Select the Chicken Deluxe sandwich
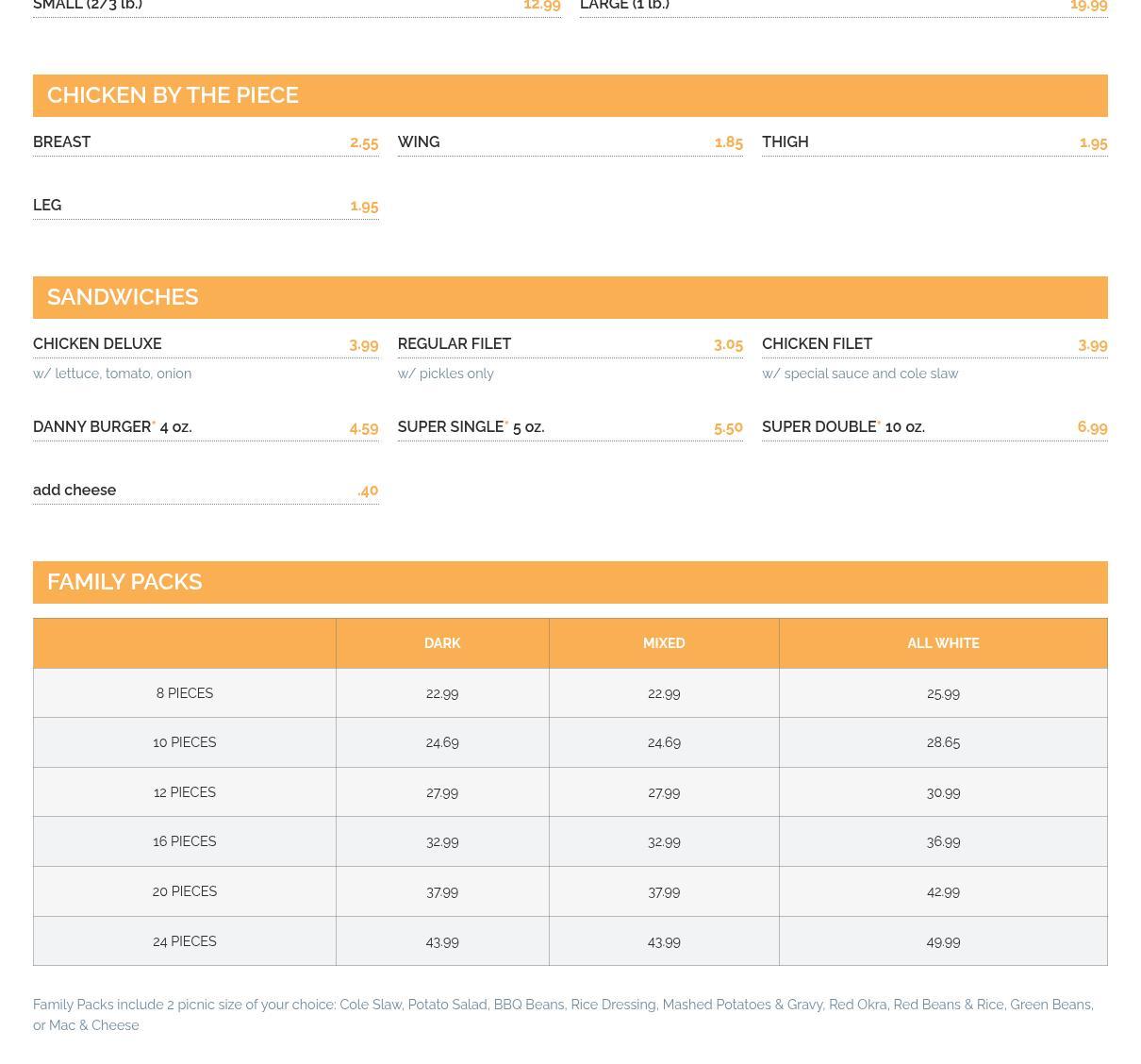 [97, 344]
